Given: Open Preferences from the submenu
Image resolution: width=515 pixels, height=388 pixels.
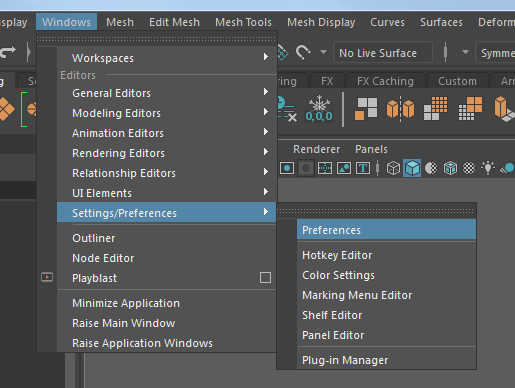Looking at the screenshot, I should click(386, 230).
